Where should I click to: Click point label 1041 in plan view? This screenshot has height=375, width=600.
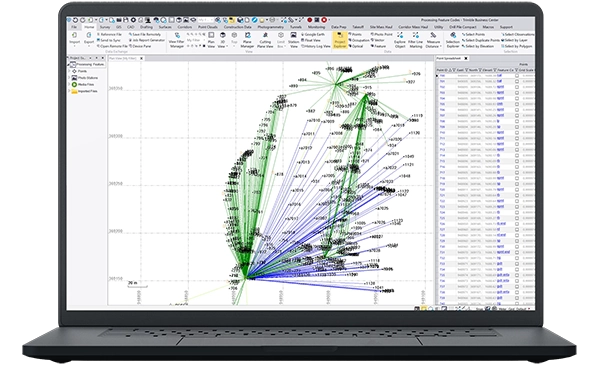coord(378,288)
